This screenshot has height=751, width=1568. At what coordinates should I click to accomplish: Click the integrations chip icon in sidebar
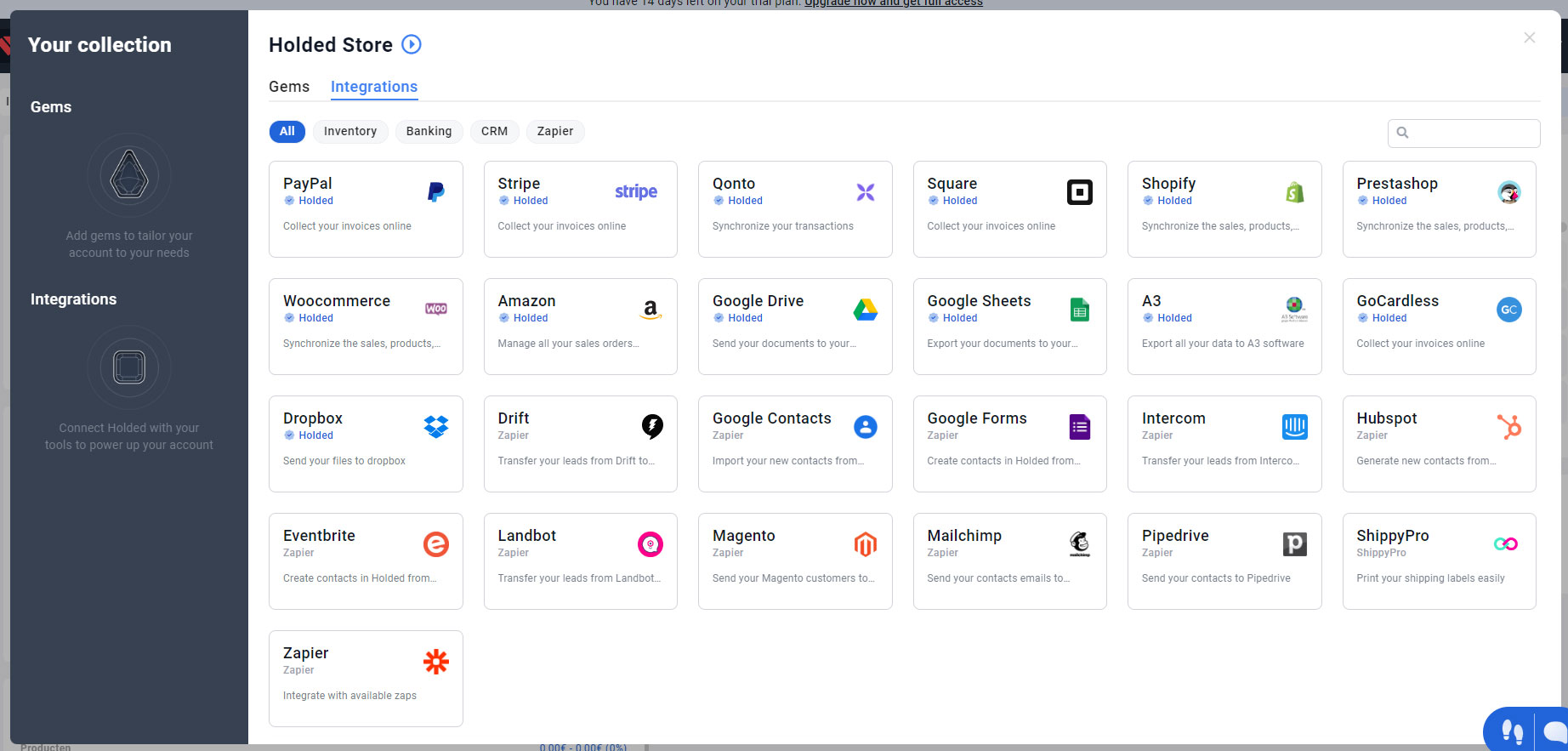[x=129, y=367]
